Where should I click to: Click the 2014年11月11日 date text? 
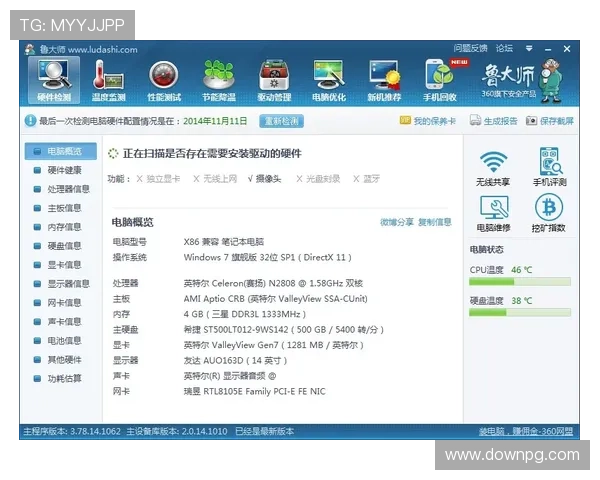[x=215, y=121]
